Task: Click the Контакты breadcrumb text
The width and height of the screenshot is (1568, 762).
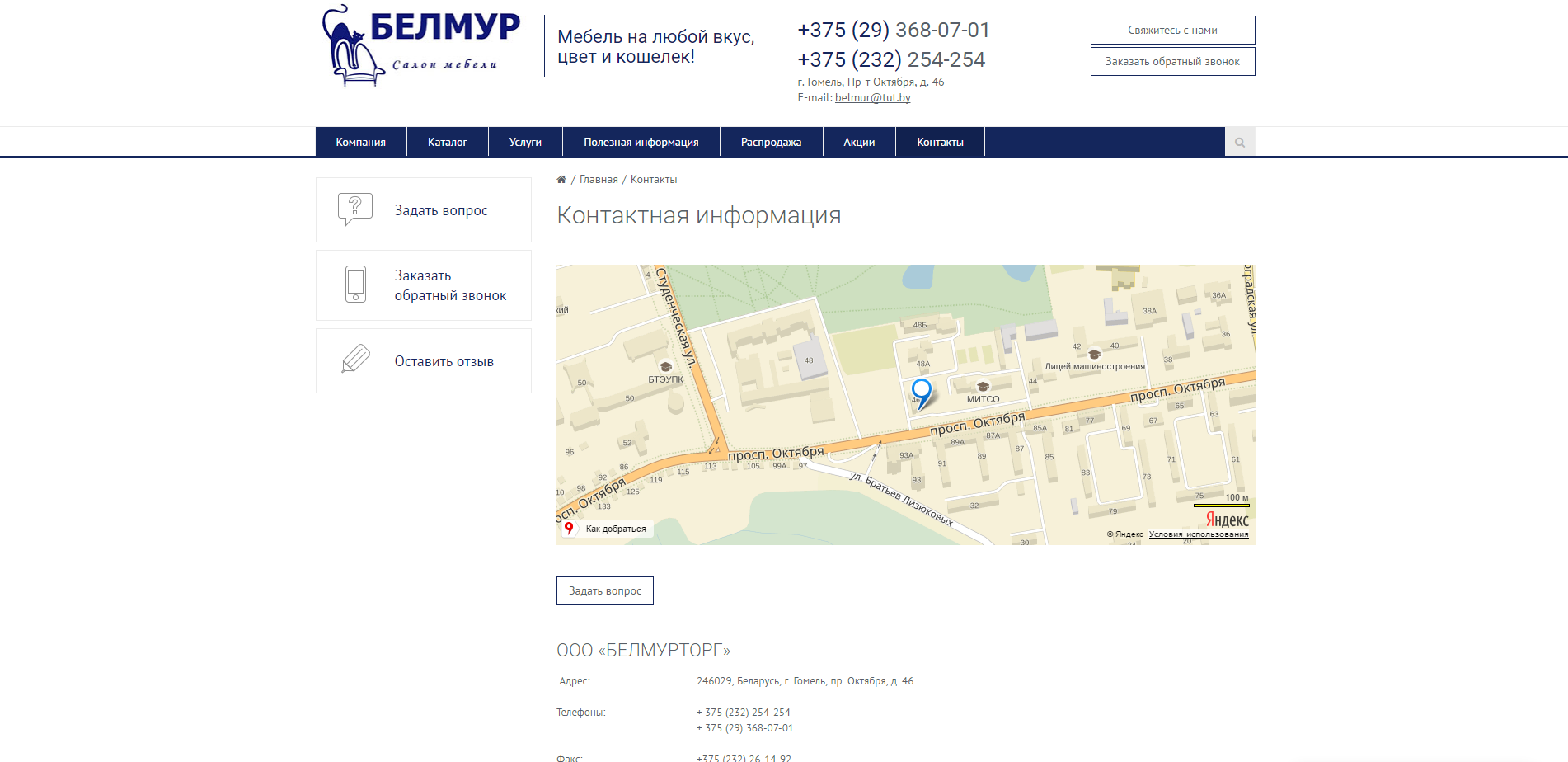Action: pyautogui.click(x=654, y=179)
